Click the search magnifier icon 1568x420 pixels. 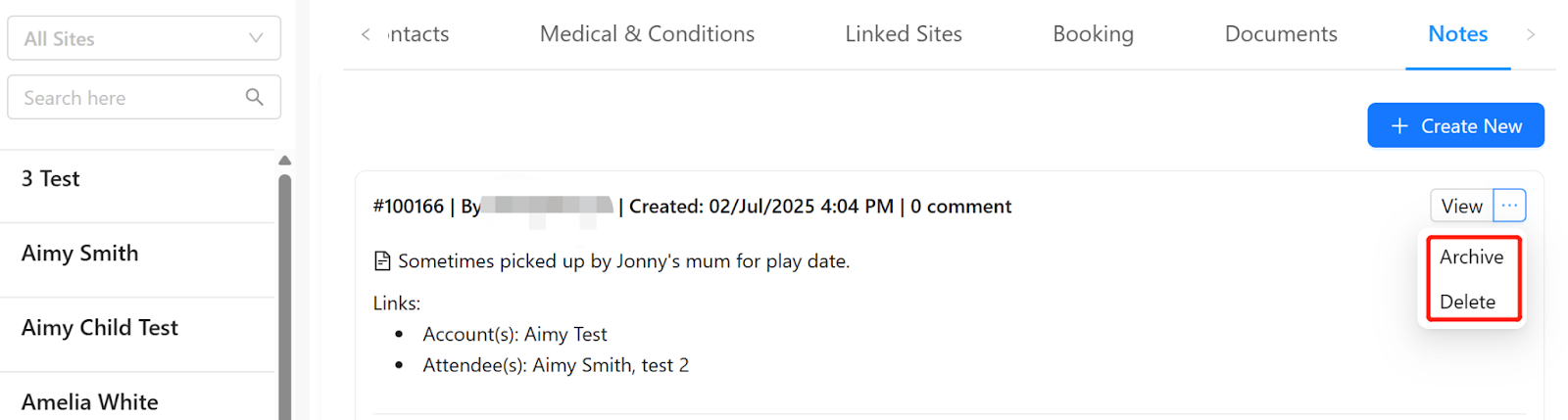tap(254, 97)
